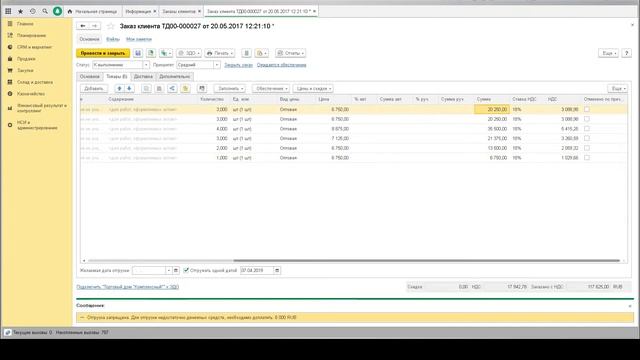Open the Favorites star in top bar

(20, 11)
